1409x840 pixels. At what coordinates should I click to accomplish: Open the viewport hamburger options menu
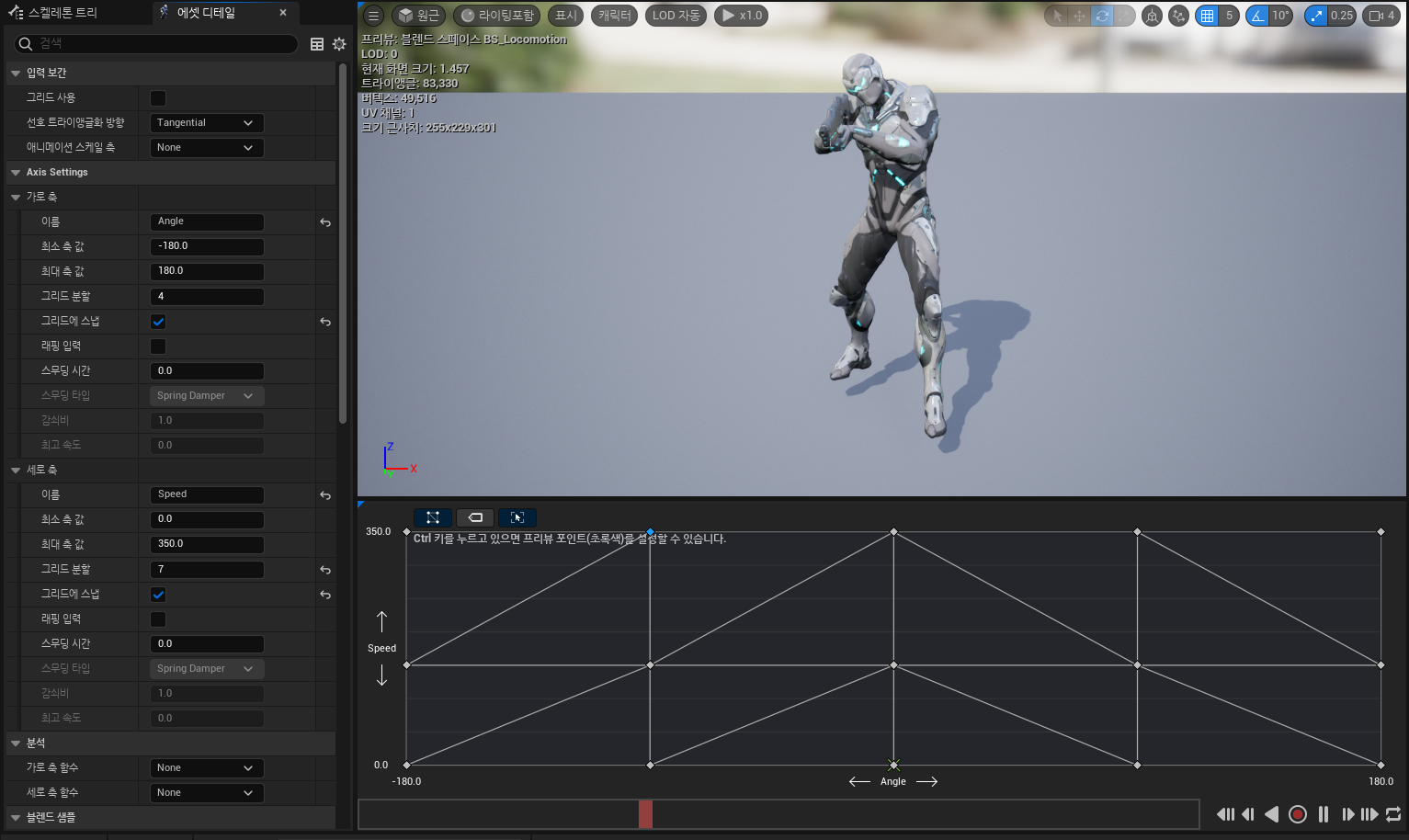coord(373,16)
